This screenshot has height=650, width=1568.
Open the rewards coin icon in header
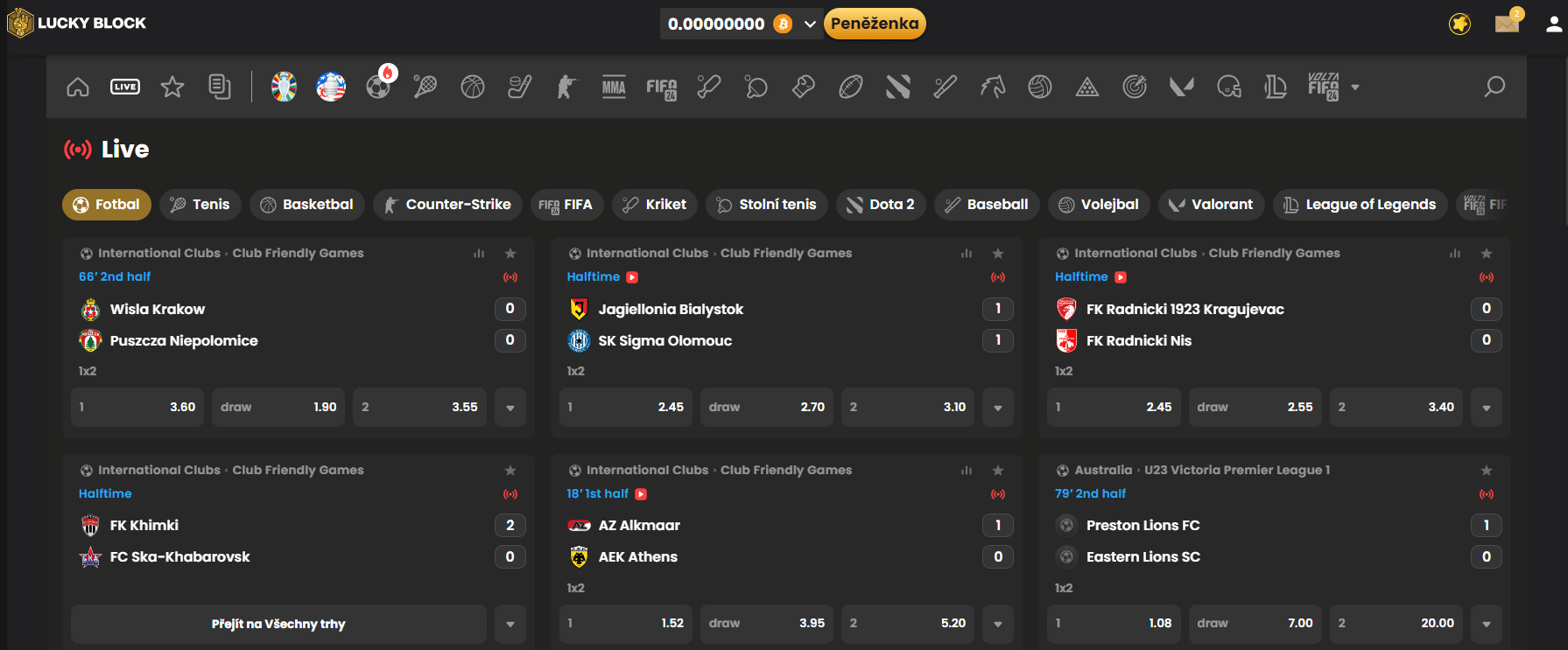tap(1459, 24)
